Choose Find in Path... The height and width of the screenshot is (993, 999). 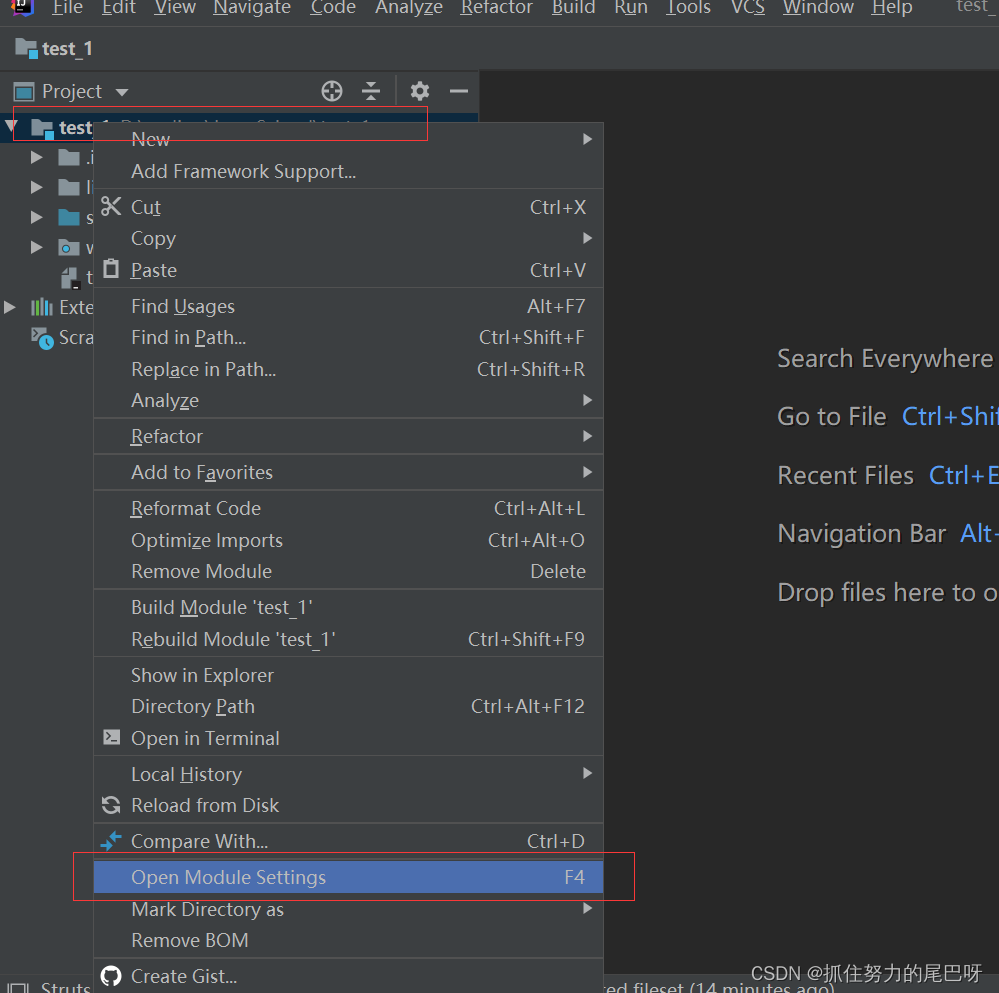(x=348, y=338)
